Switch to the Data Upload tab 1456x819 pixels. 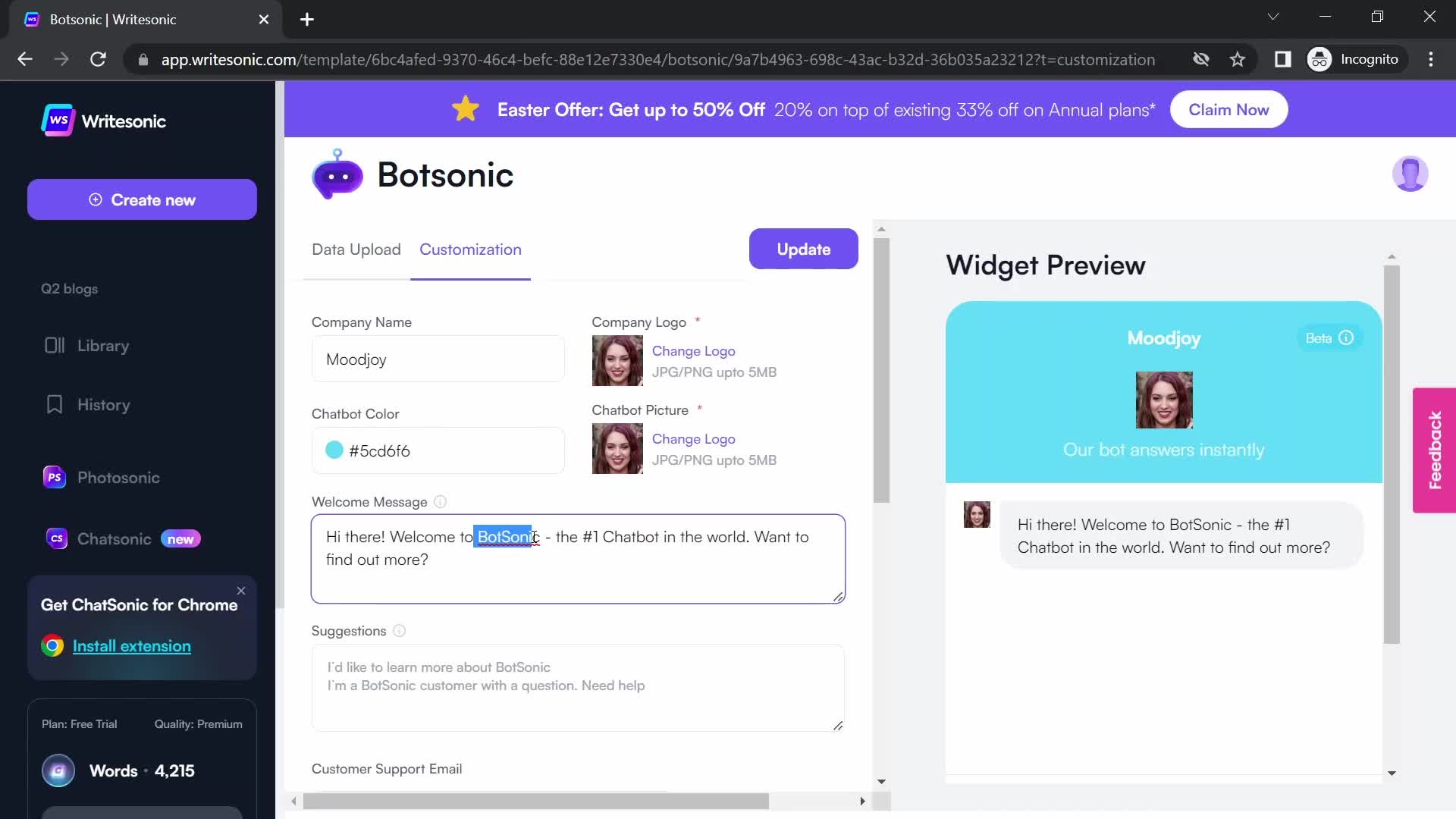pyautogui.click(x=356, y=249)
